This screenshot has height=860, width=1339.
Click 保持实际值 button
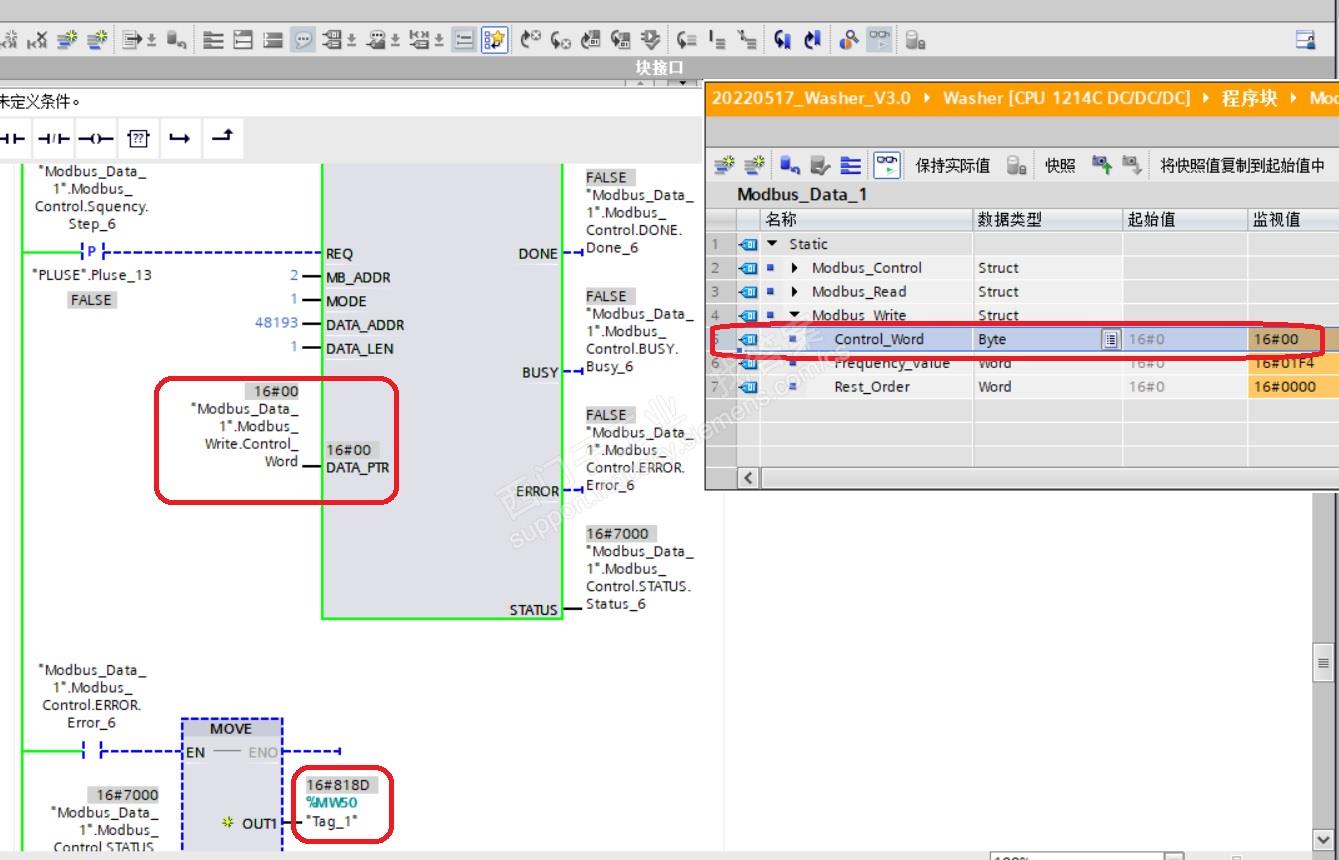(x=953, y=165)
